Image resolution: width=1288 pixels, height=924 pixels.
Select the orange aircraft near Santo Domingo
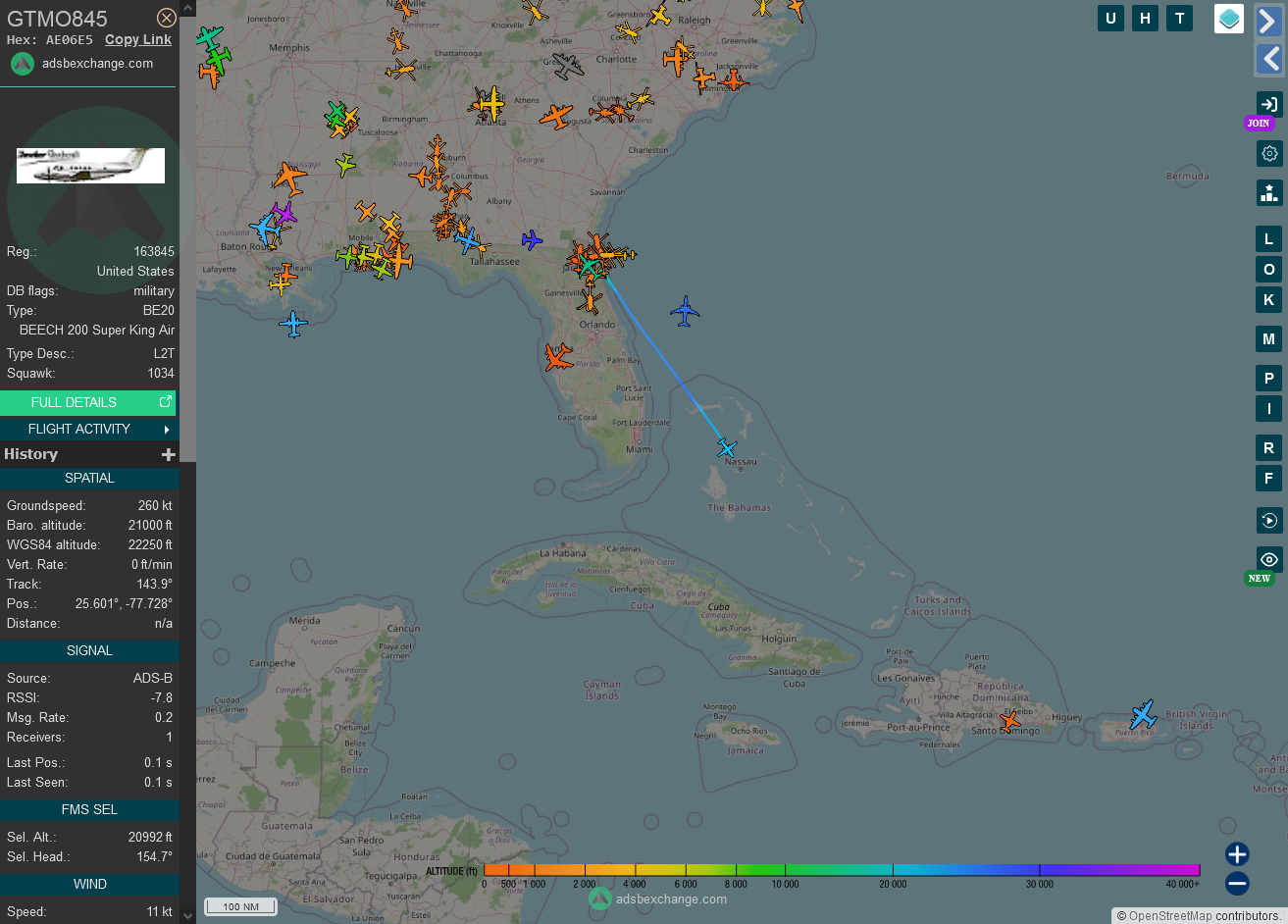pyautogui.click(x=1009, y=721)
